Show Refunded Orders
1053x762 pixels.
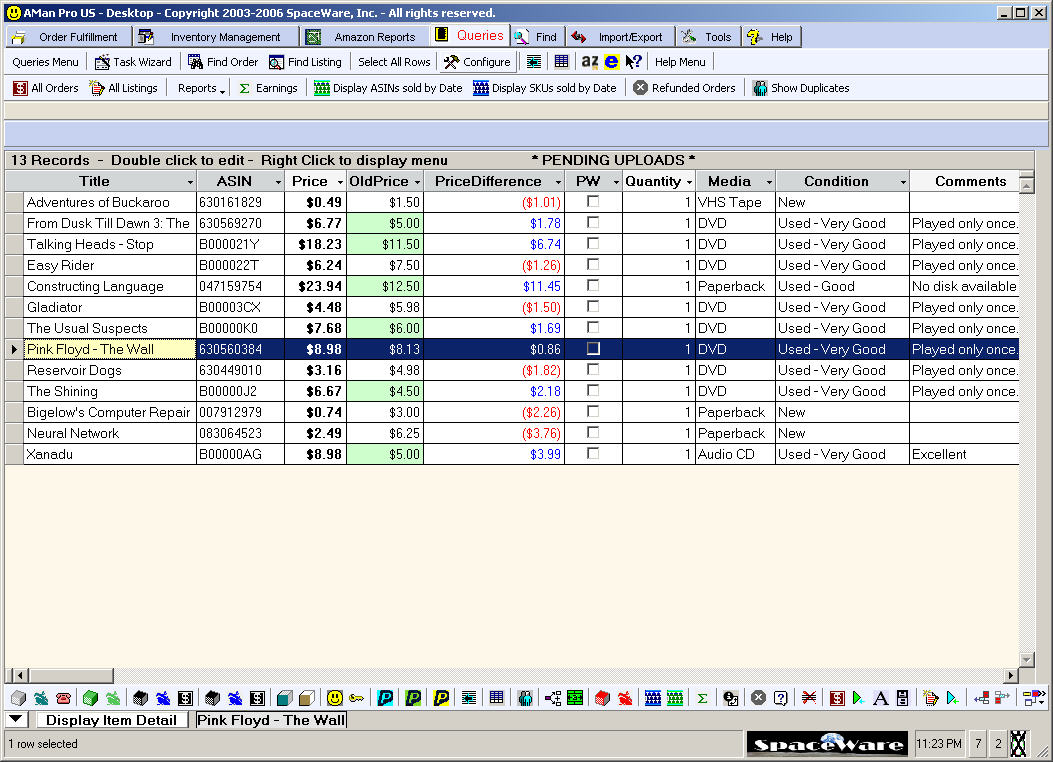(684, 88)
